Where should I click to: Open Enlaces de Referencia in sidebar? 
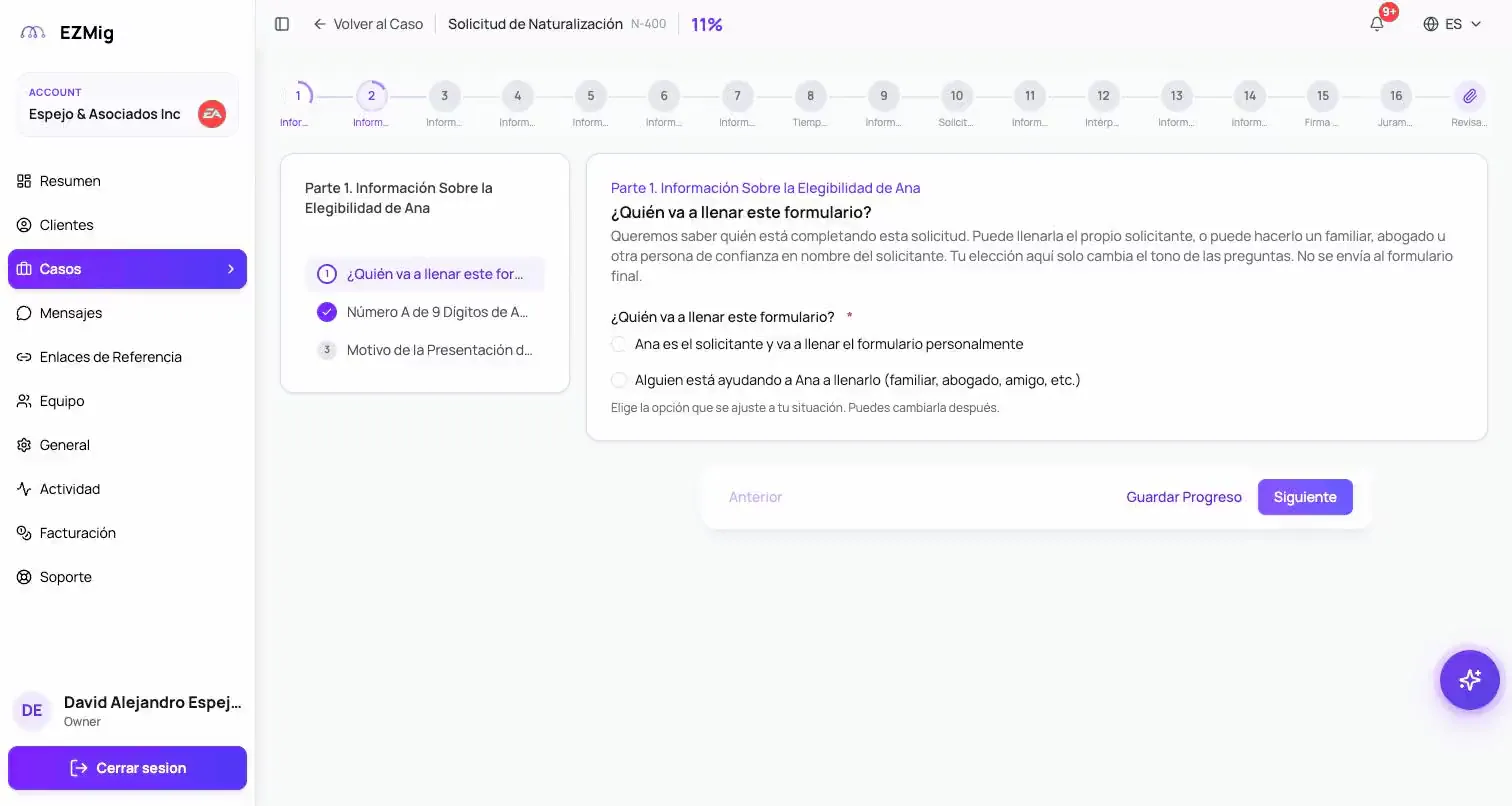(x=127, y=357)
